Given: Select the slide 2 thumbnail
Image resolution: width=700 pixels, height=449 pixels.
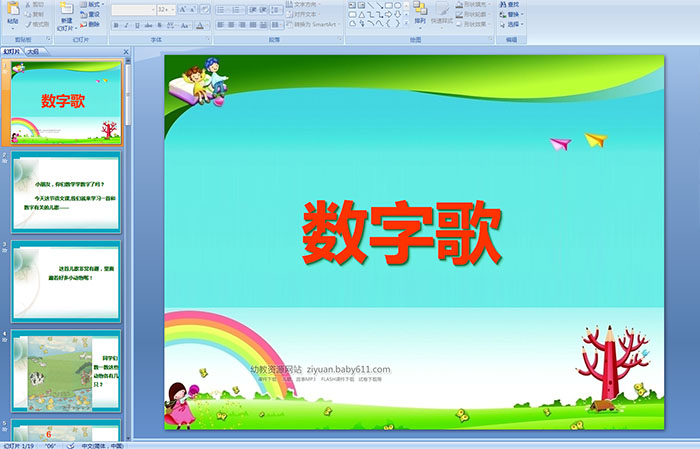Looking at the screenshot, I should (x=66, y=192).
